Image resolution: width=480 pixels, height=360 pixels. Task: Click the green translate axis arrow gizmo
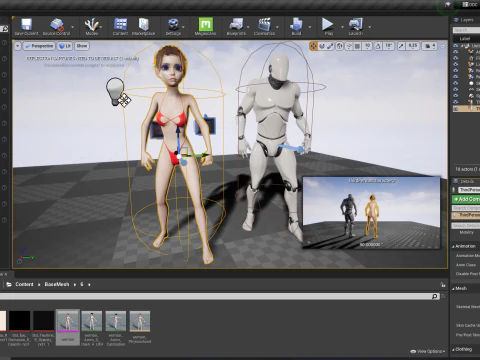[x=197, y=155]
